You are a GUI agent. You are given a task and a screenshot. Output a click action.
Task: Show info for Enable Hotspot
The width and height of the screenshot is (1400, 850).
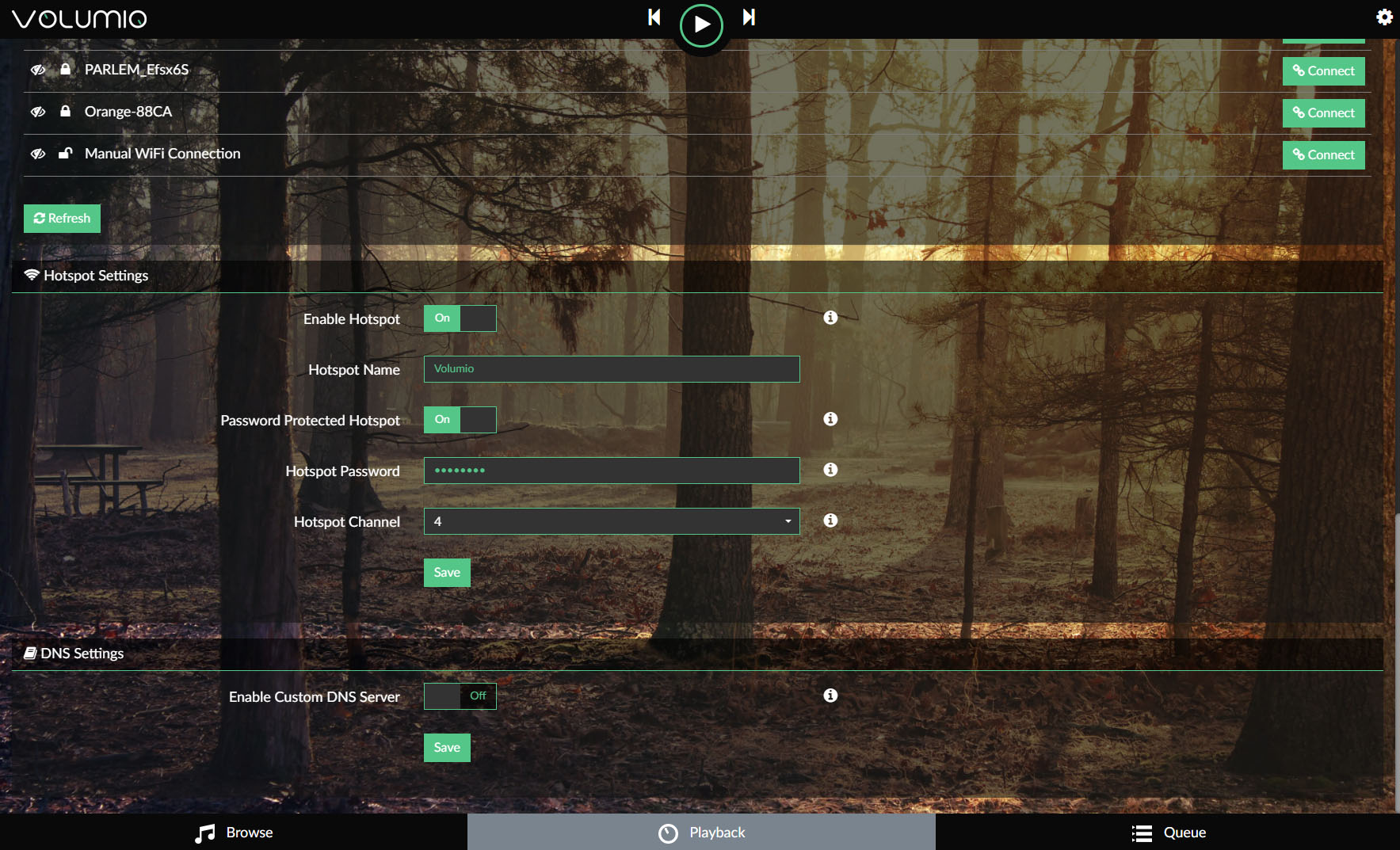tap(830, 318)
